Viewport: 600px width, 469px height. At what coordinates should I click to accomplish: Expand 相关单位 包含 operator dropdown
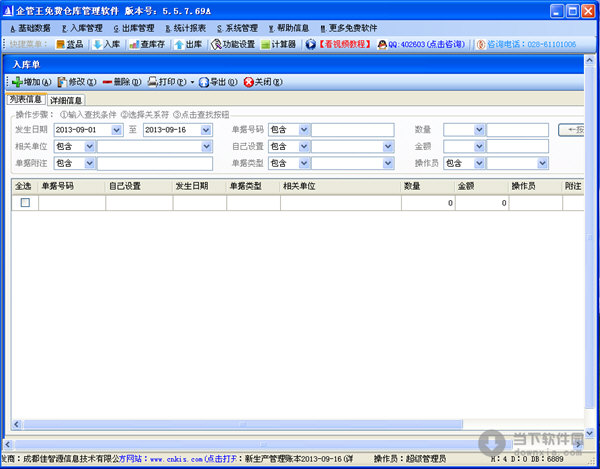pyautogui.click(x=89, y=147)
